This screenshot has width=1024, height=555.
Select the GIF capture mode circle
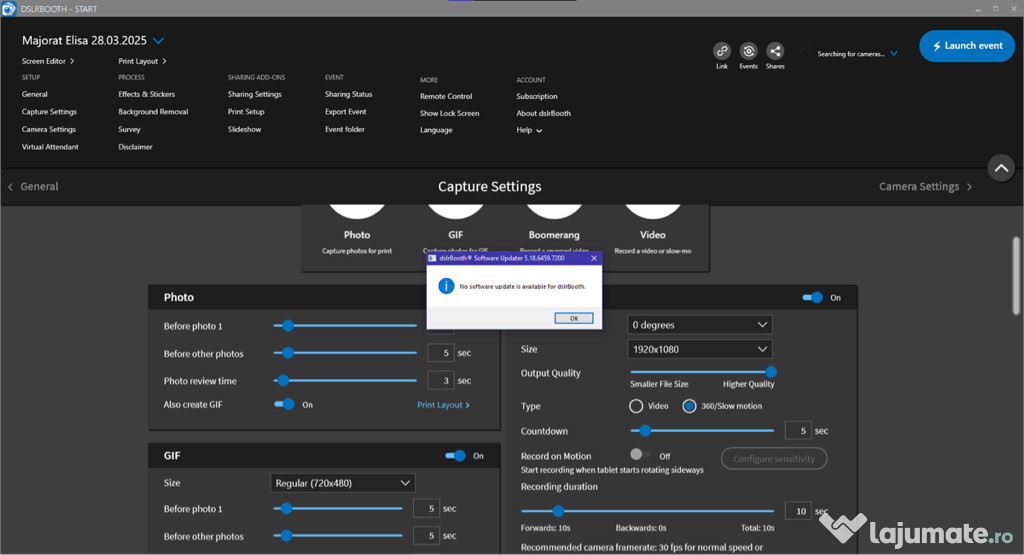tap(455, 211)
